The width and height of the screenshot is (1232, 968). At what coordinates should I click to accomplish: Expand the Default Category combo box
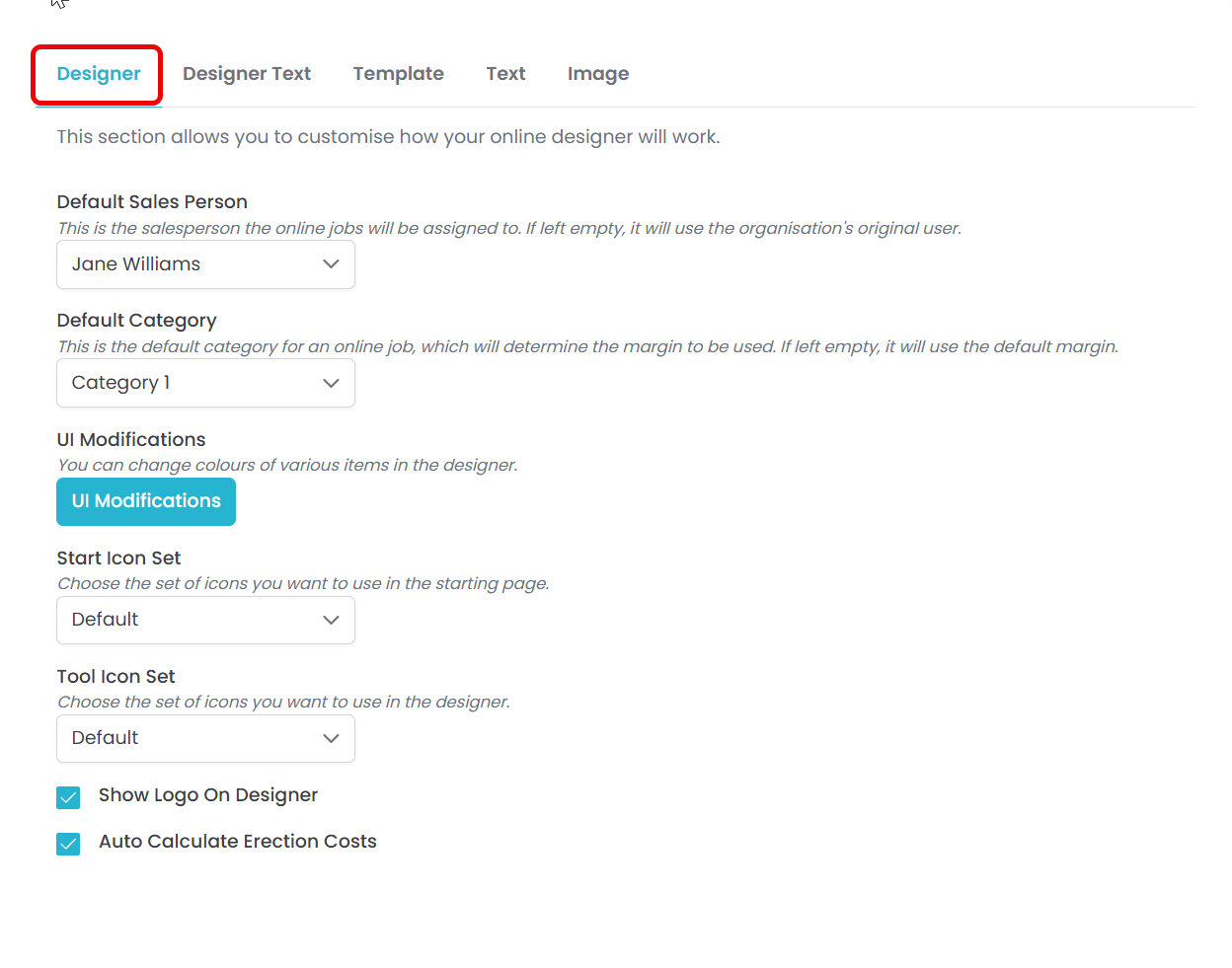click(x=205, y=383)
